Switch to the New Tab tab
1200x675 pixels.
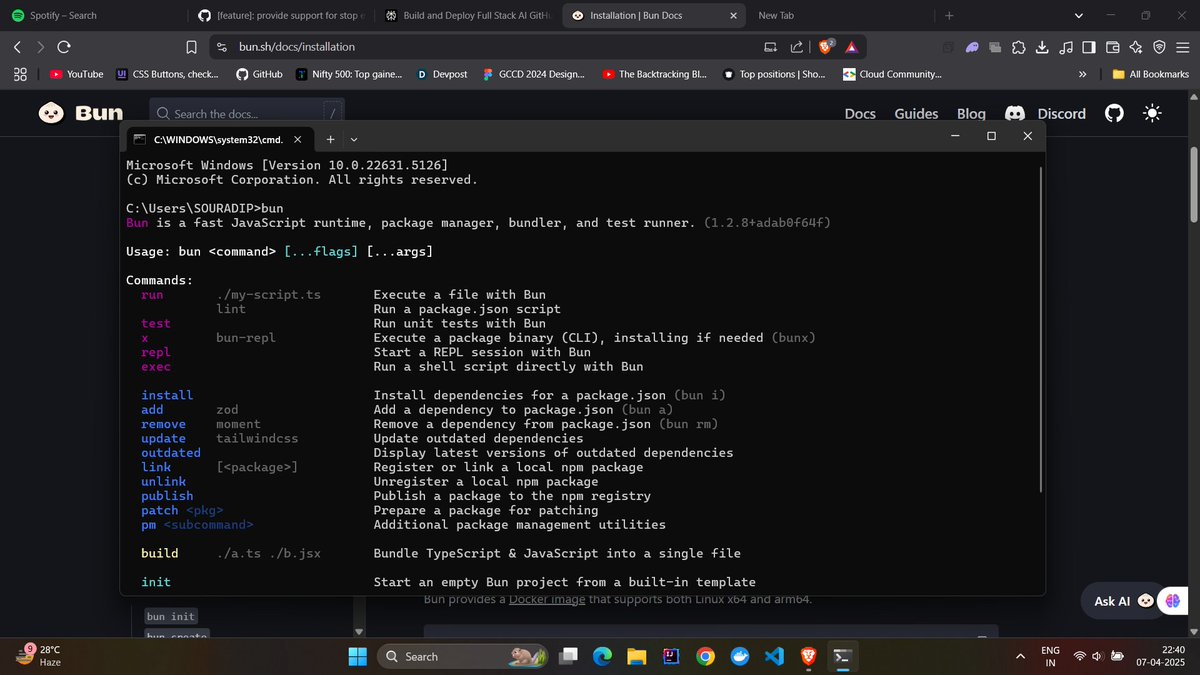840,16
